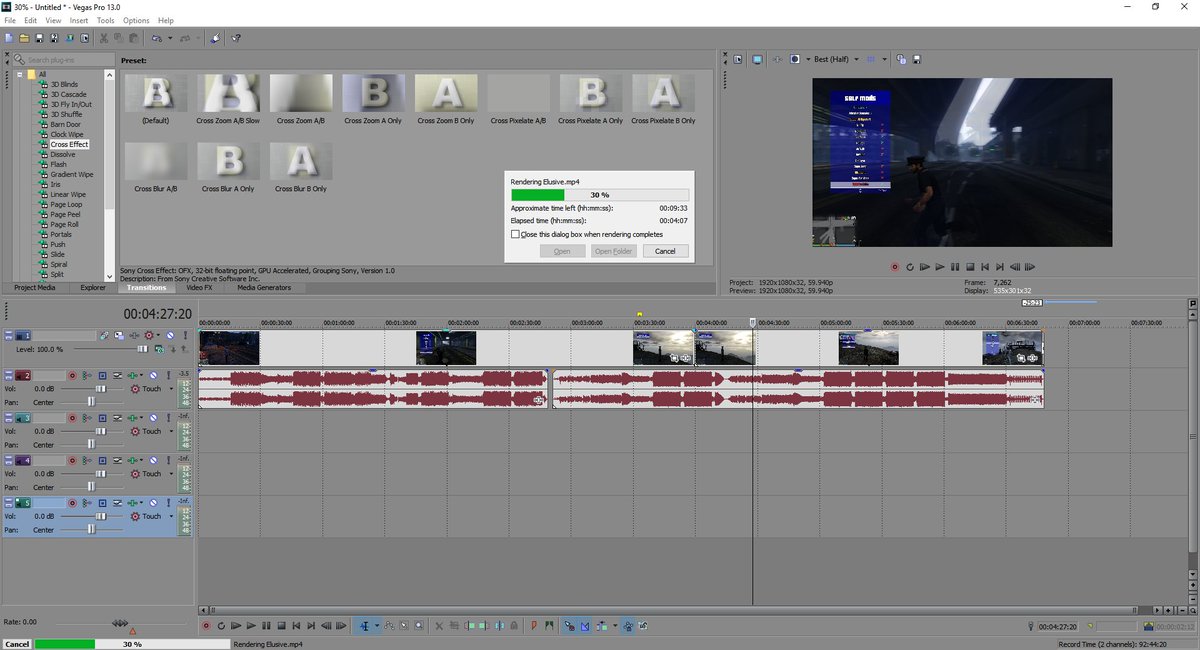Click the Project Video Properties icon in preview
1200x650 pixels.
pos(737,59)
